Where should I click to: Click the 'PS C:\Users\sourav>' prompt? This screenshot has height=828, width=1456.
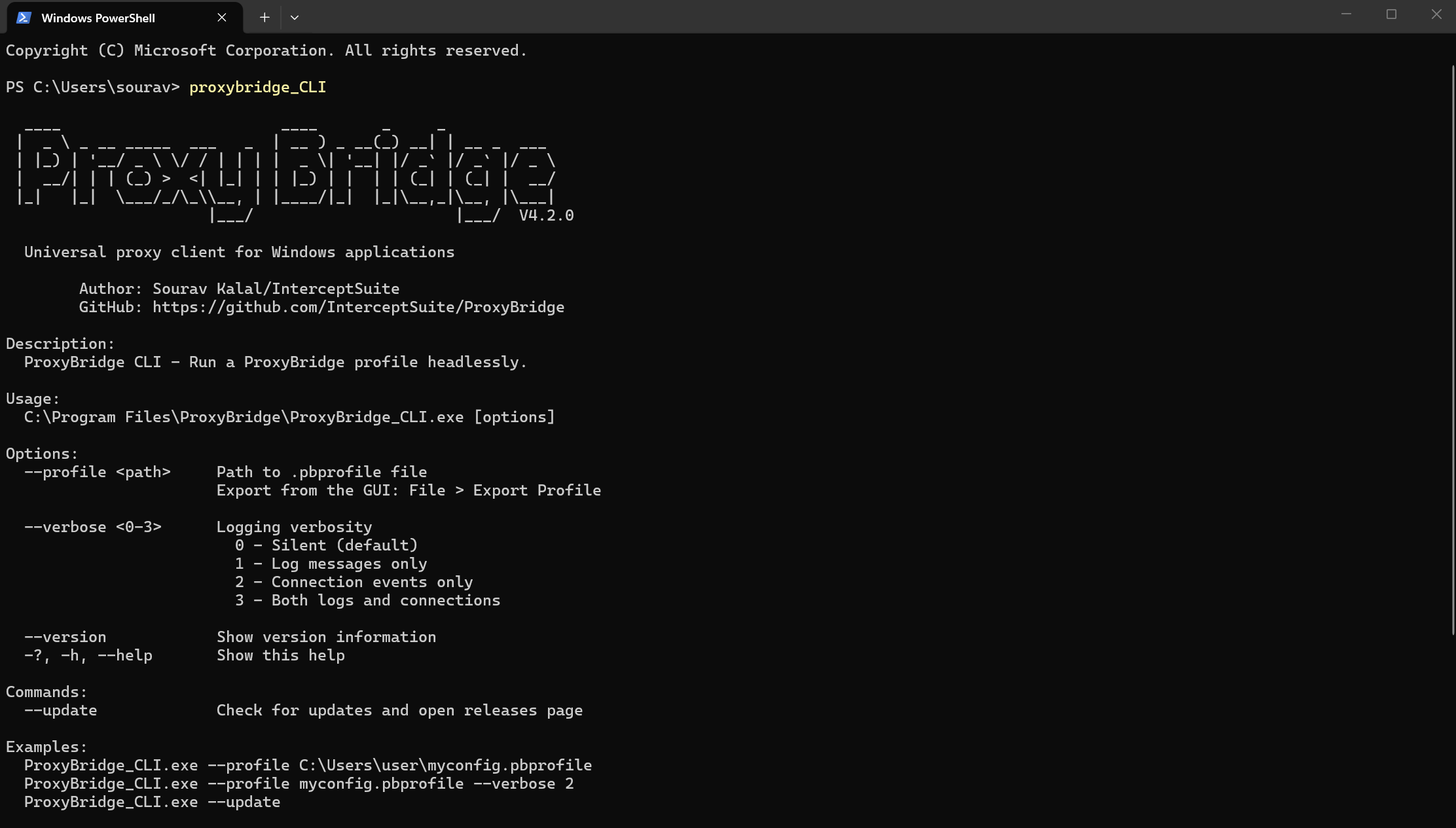pyautogui.click(x=92, y=87)
